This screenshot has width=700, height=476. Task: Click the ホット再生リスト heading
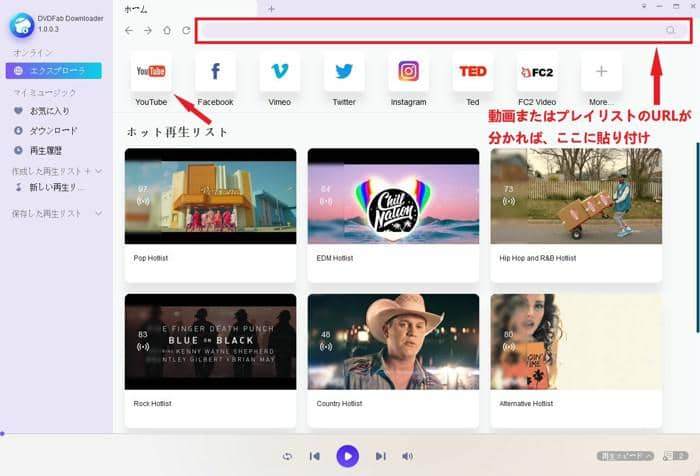pyautogui.click(x=178, y=132)
